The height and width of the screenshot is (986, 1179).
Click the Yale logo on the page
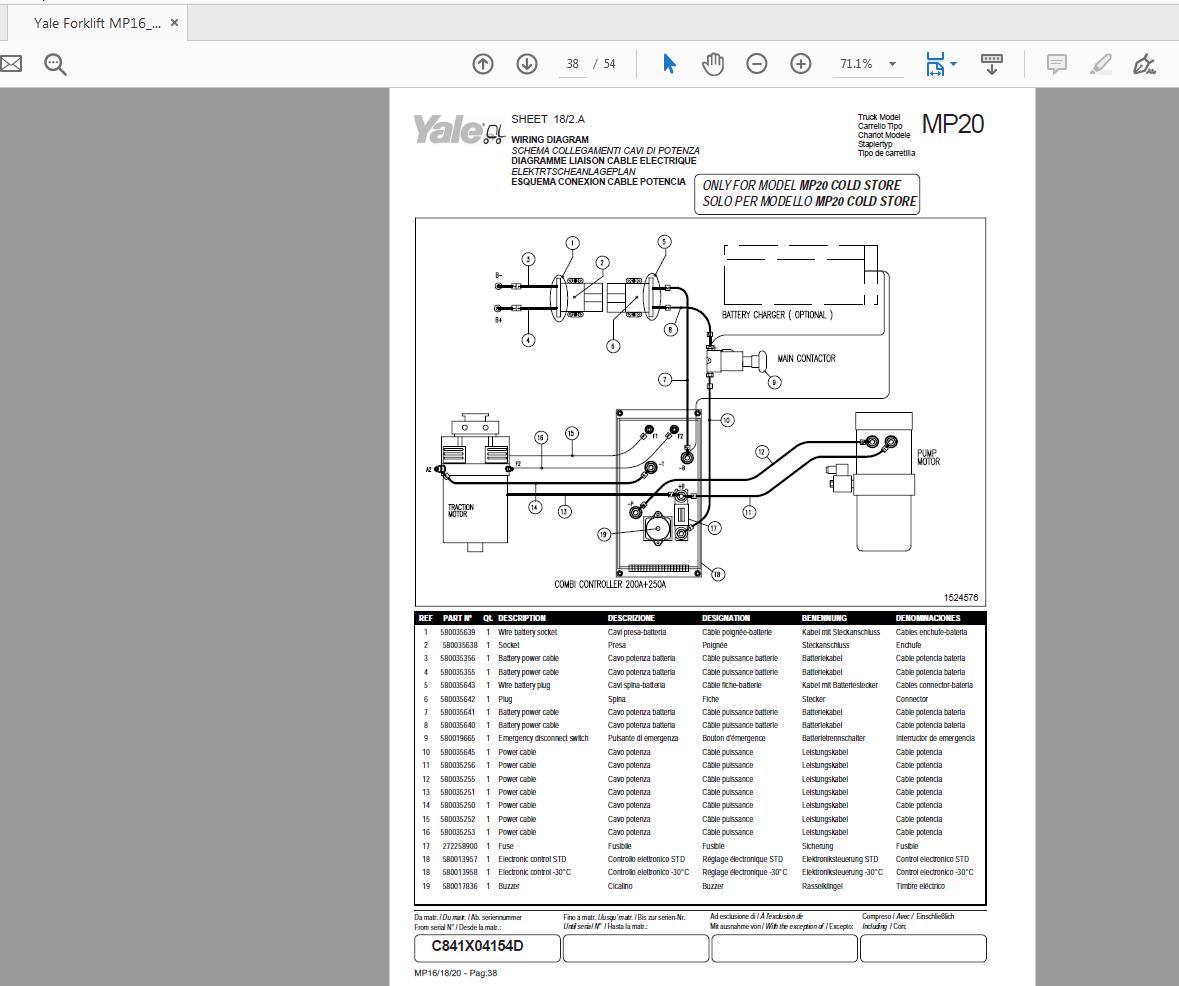click(x=459, y=129)
